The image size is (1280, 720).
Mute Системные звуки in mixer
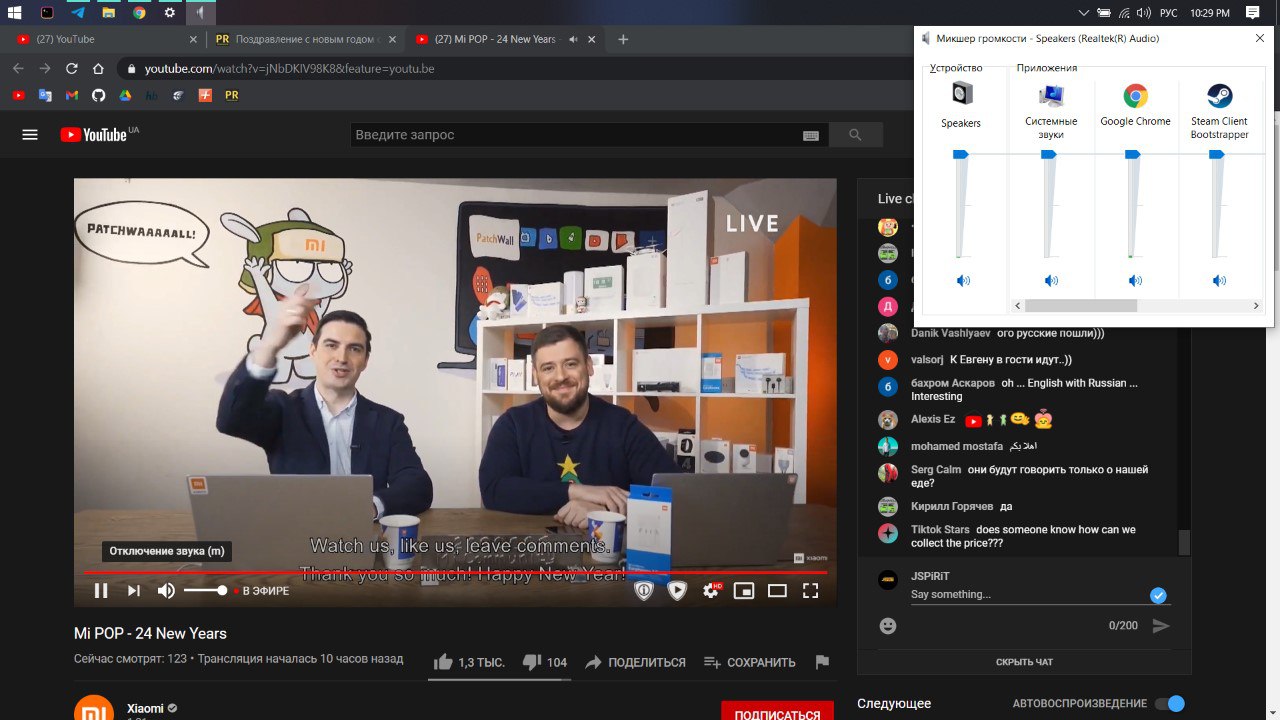(x=1051, y=281)
